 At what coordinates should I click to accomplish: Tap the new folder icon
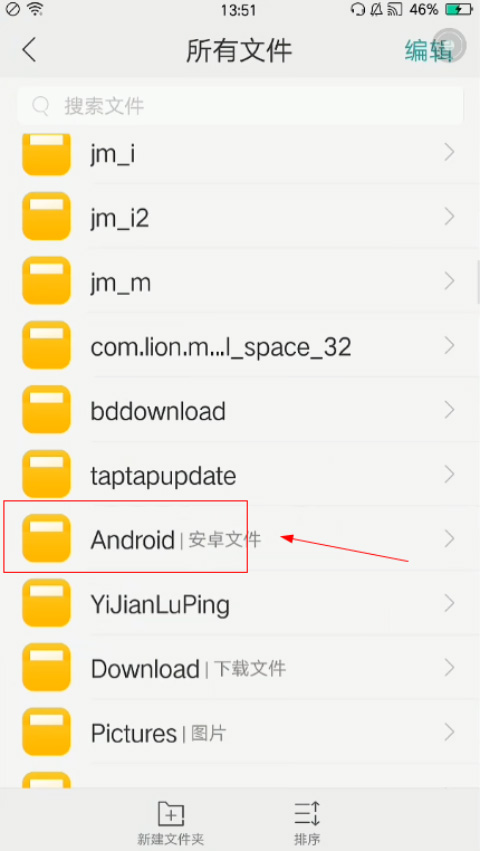tap(170, 814)
